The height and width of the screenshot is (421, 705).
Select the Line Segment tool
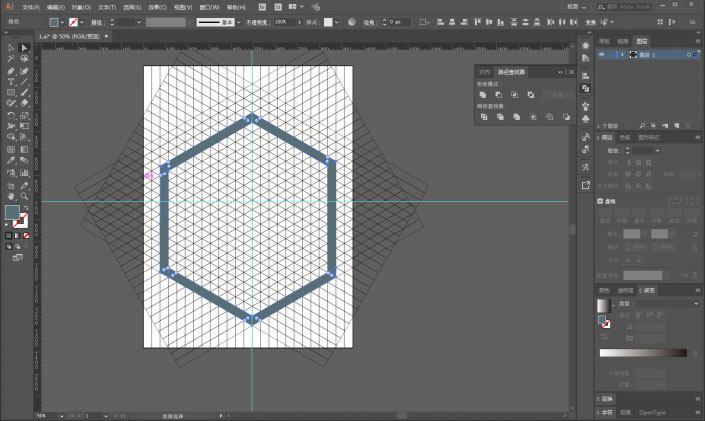(x=24, y=82)
